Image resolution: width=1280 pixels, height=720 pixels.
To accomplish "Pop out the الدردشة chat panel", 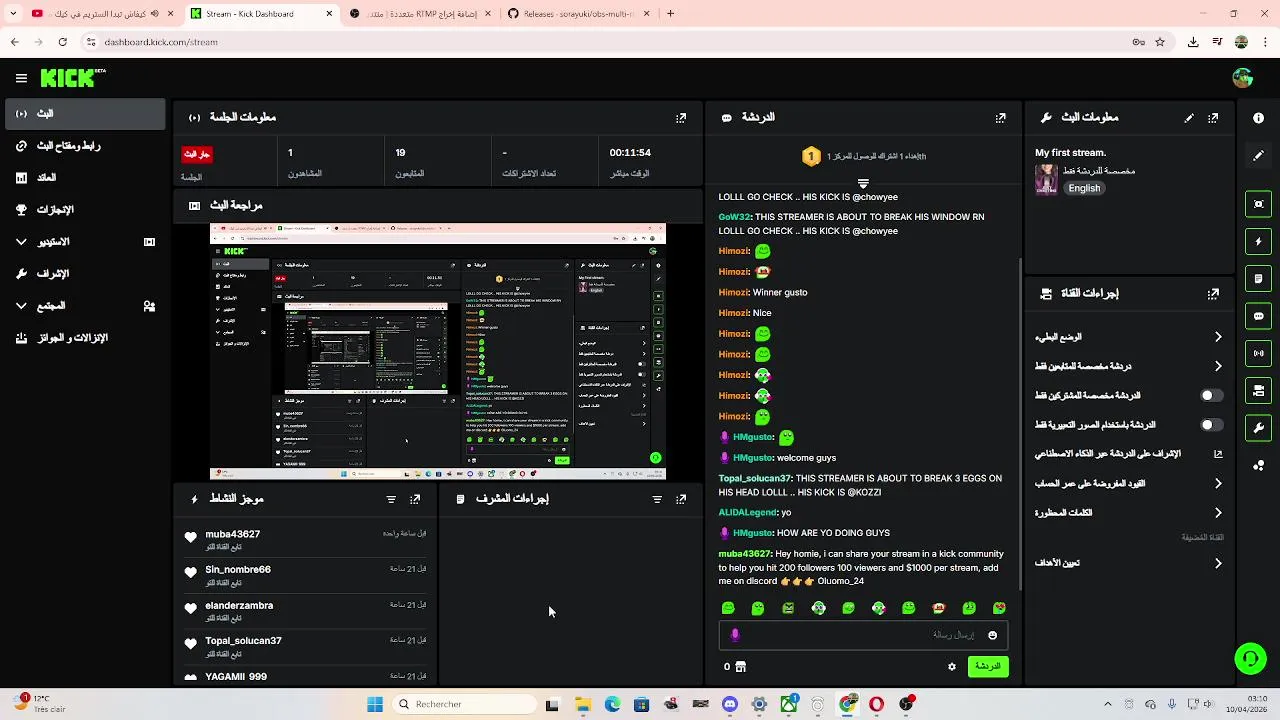I will click(x=1000, y=117).
